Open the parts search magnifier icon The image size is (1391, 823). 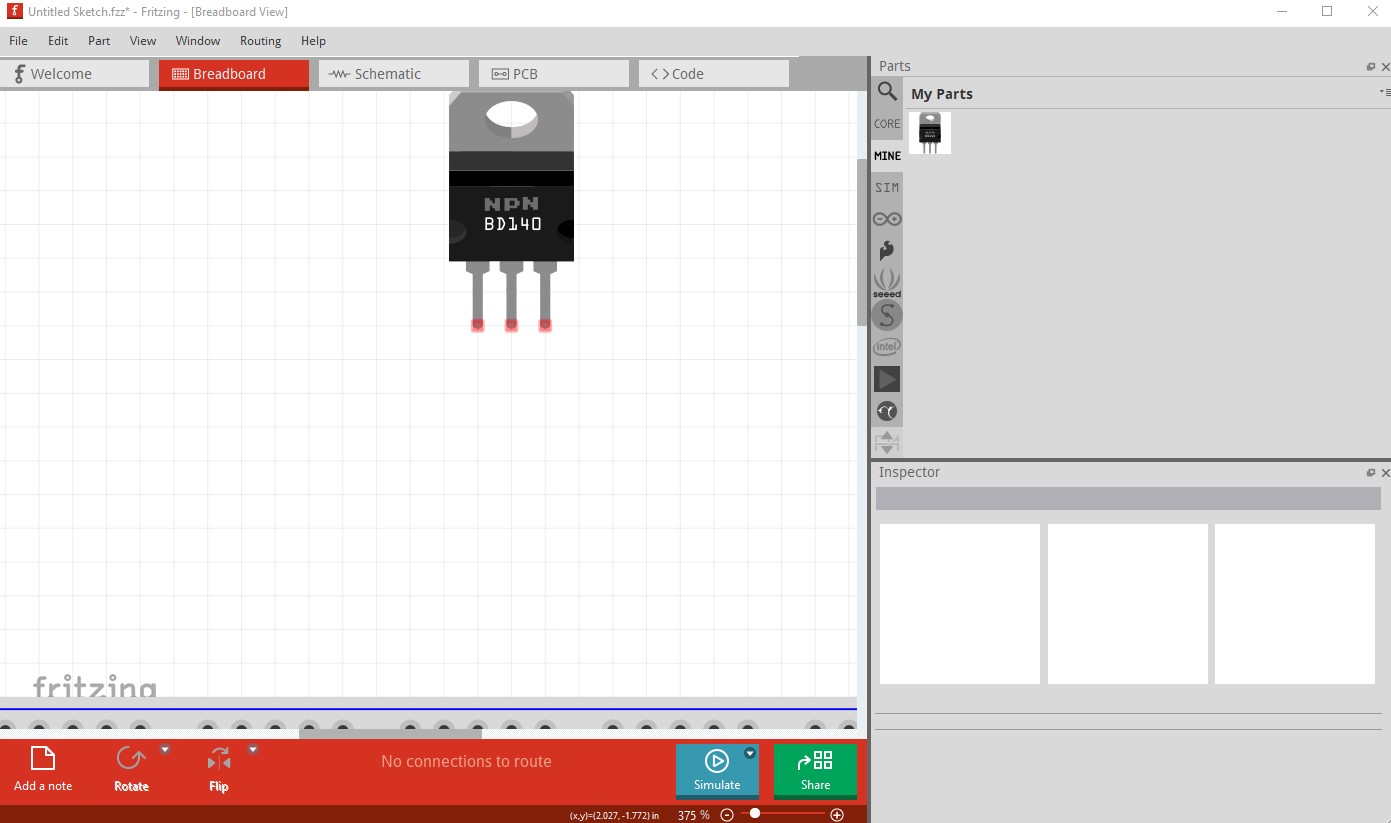tap(887, 92)
